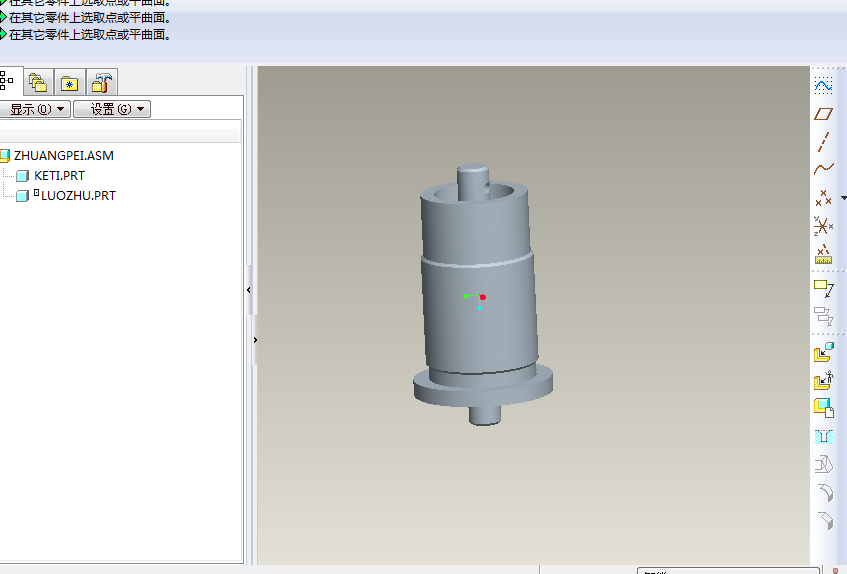This screenshot has width=847, height=574.
Task: Click the coordinate system tool icon
Action: tap(823, 226)
